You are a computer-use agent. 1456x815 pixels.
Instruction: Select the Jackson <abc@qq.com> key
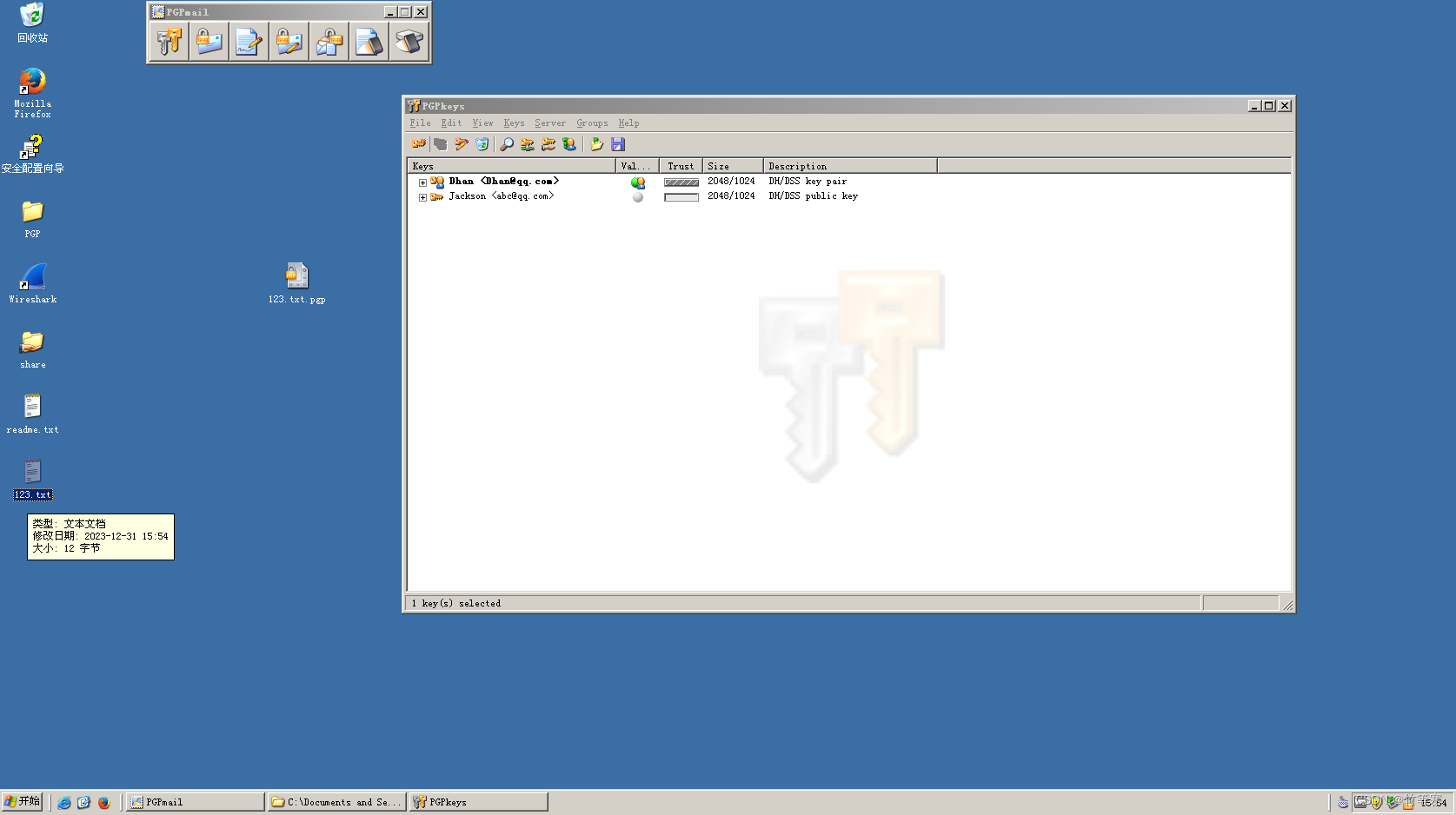(x=501, y=196)
